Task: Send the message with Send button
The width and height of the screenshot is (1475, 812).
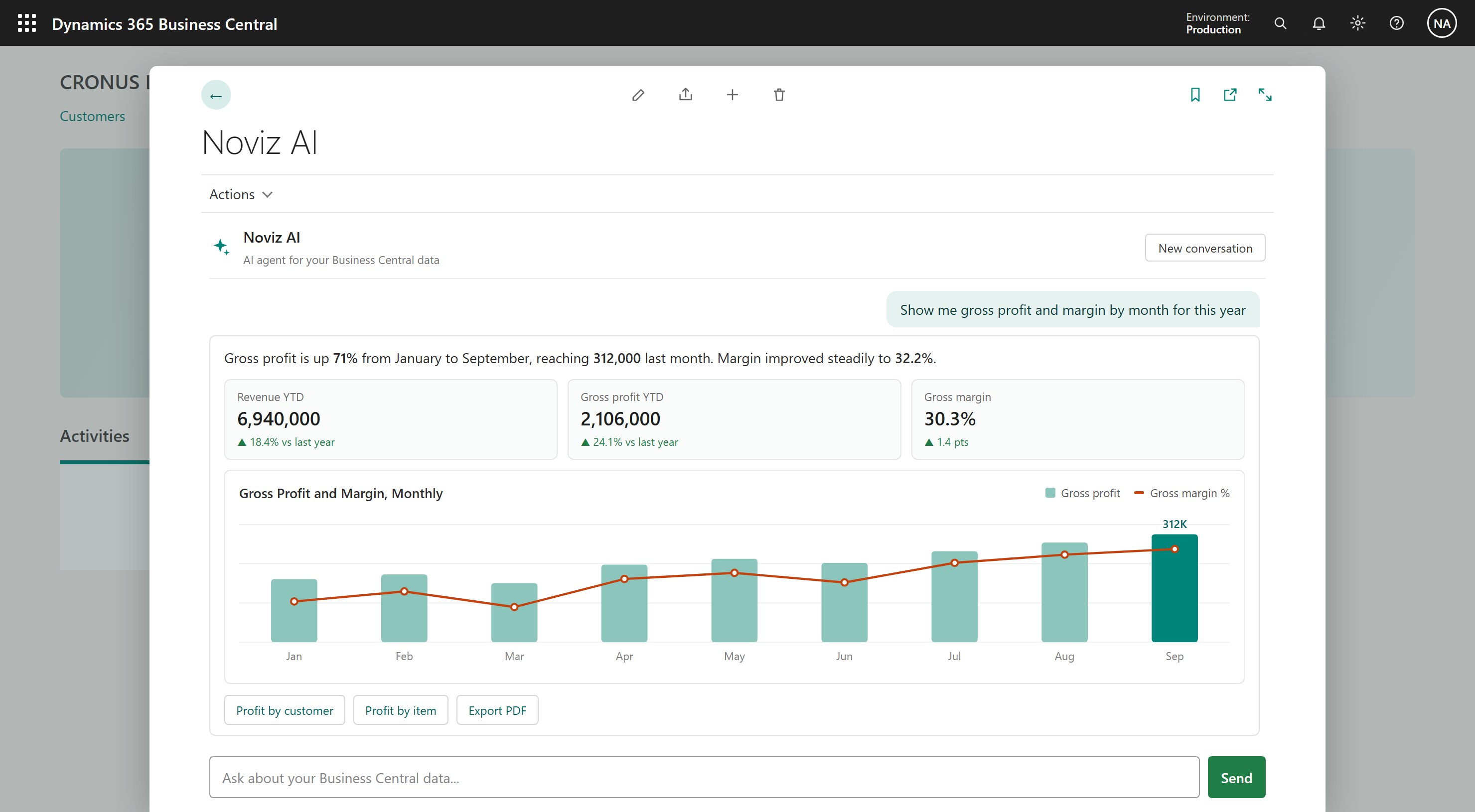Action: (x=1236, y=778)
